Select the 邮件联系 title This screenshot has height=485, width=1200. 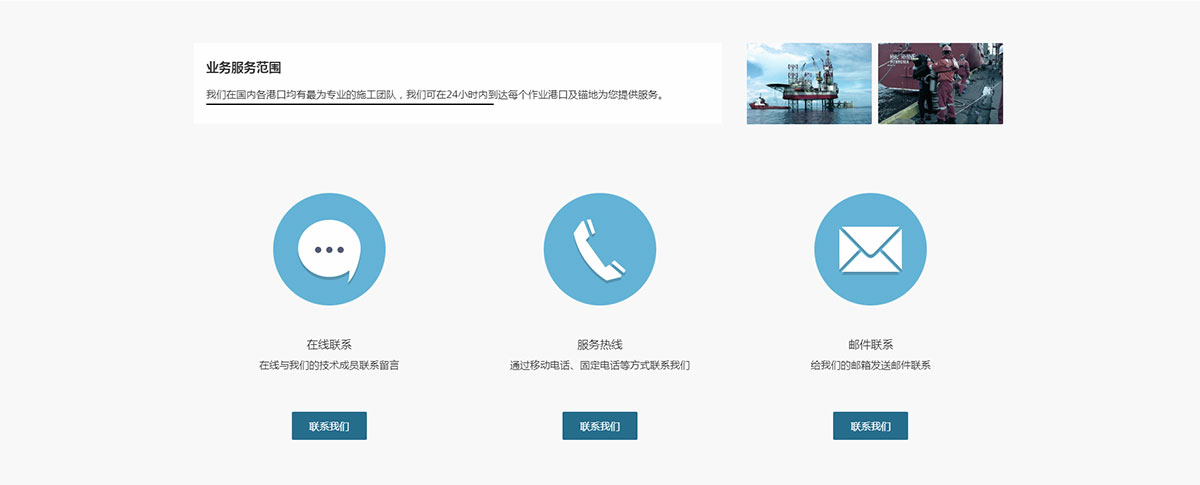coord(870,345)
